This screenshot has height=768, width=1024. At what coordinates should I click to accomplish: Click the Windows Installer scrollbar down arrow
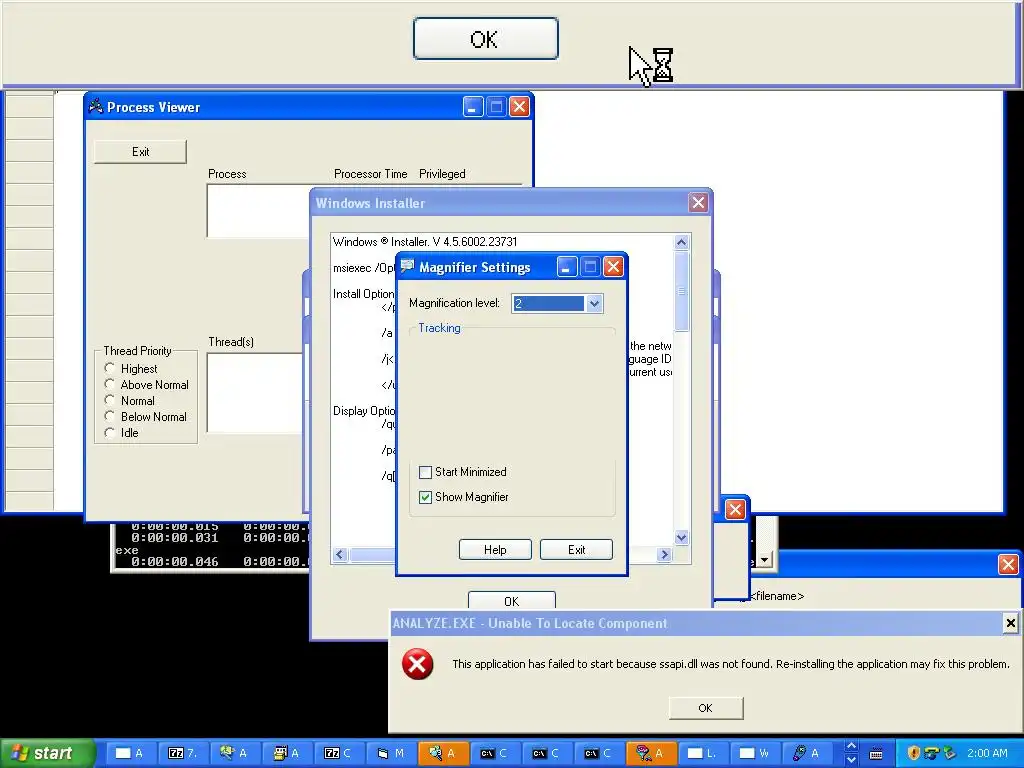click(681, 537)
